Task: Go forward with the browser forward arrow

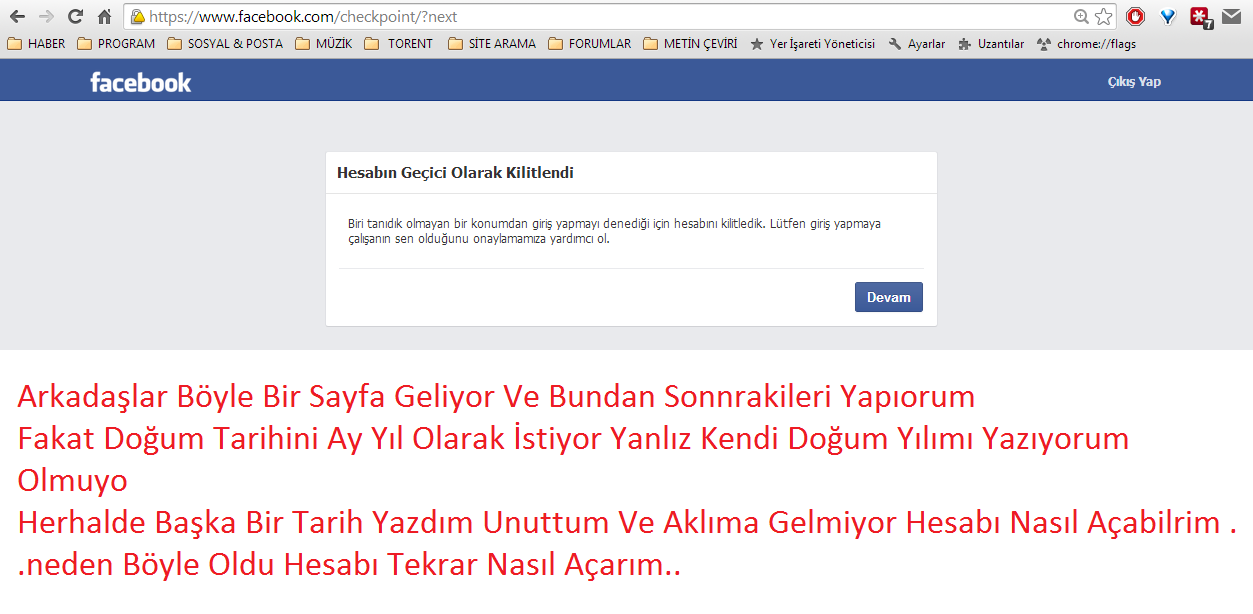Action: coord(46,16)
